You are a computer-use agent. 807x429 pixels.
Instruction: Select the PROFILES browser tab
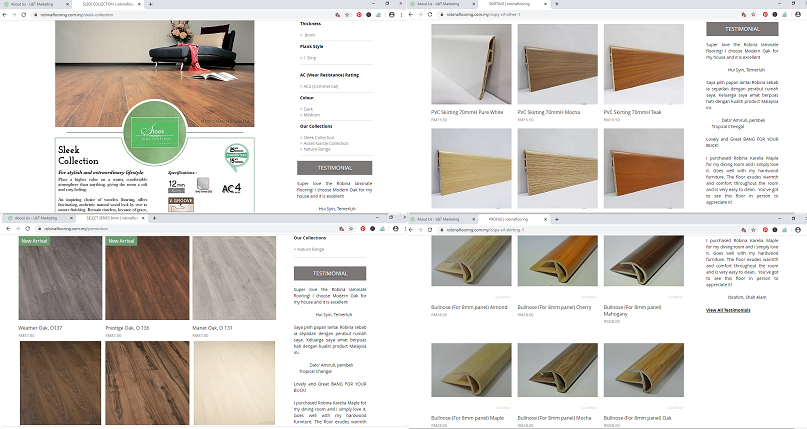pos(515,219)
